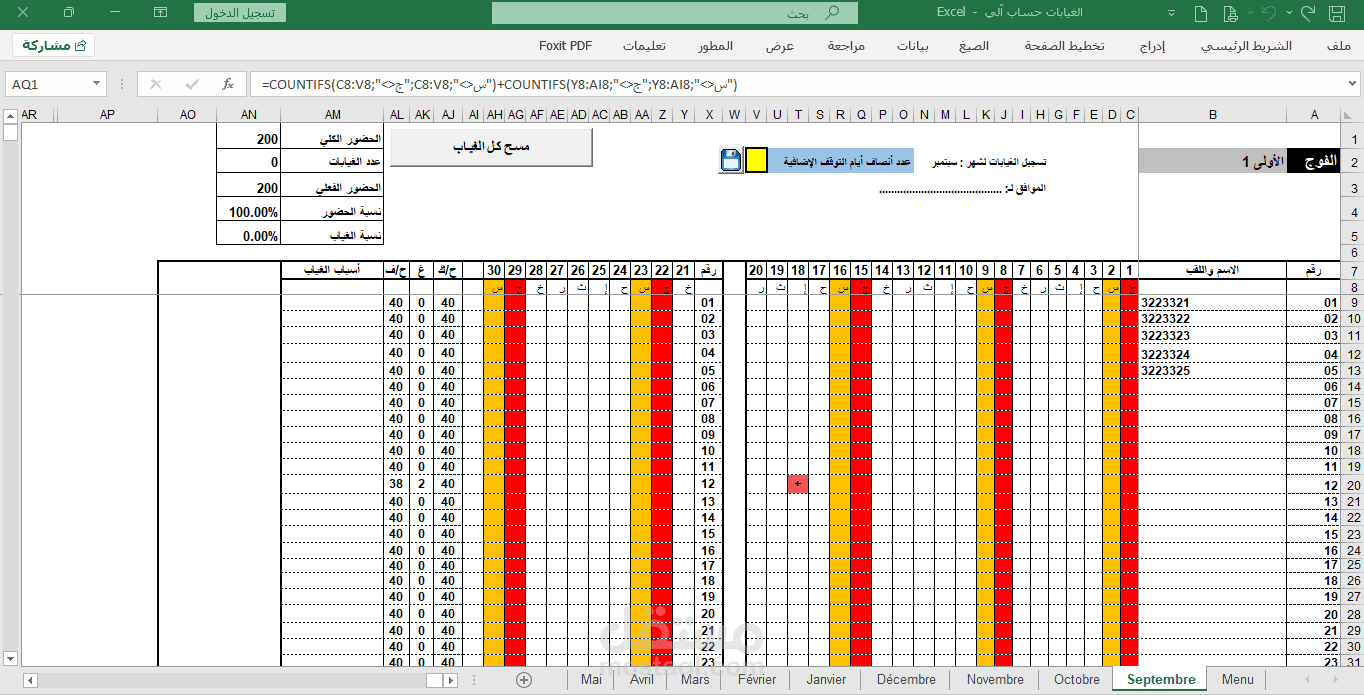Click the أسباب الغياب header cell
Viewport: 1364px width, 695px height.
[x=333, y=270]
